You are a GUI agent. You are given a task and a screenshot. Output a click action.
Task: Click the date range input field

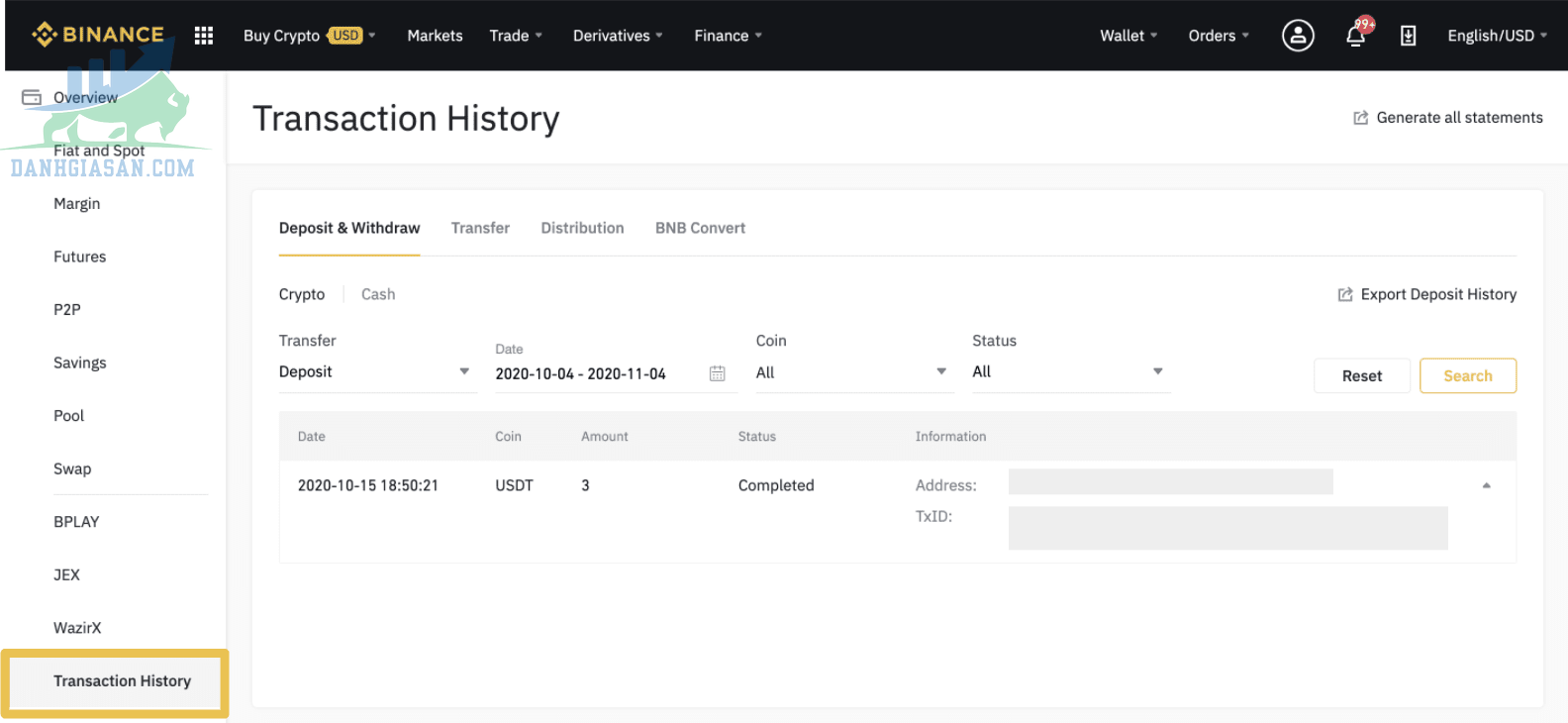tap(617, 373)
